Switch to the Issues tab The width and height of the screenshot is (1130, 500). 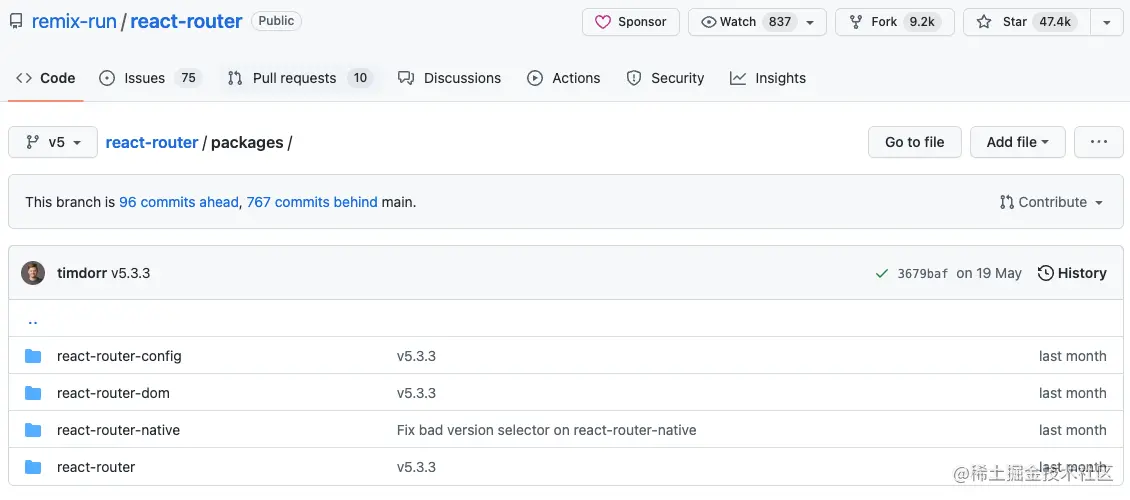pyautogui.click(x=150, y=78)
